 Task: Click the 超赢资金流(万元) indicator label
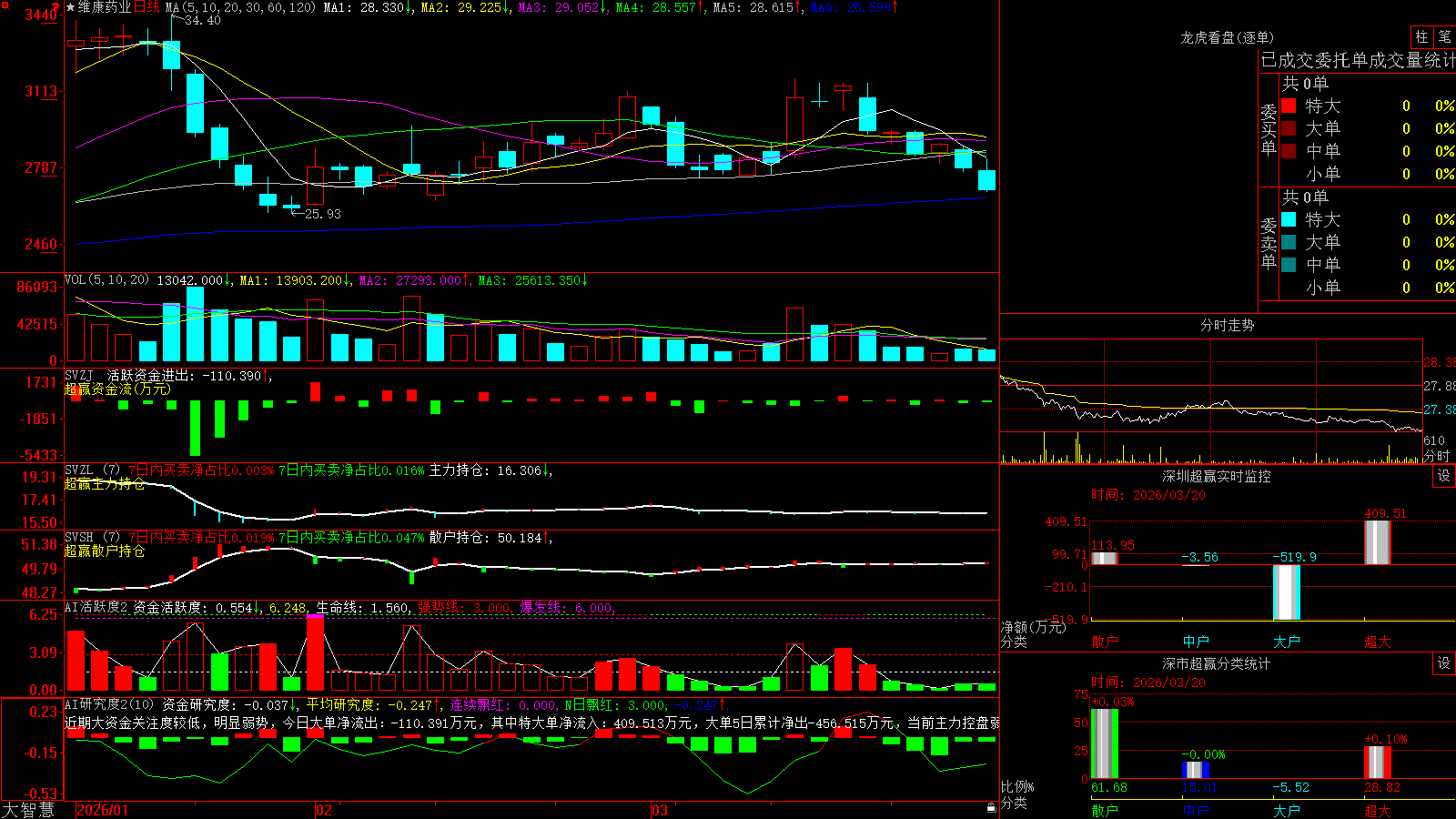(x=117, y=389)
